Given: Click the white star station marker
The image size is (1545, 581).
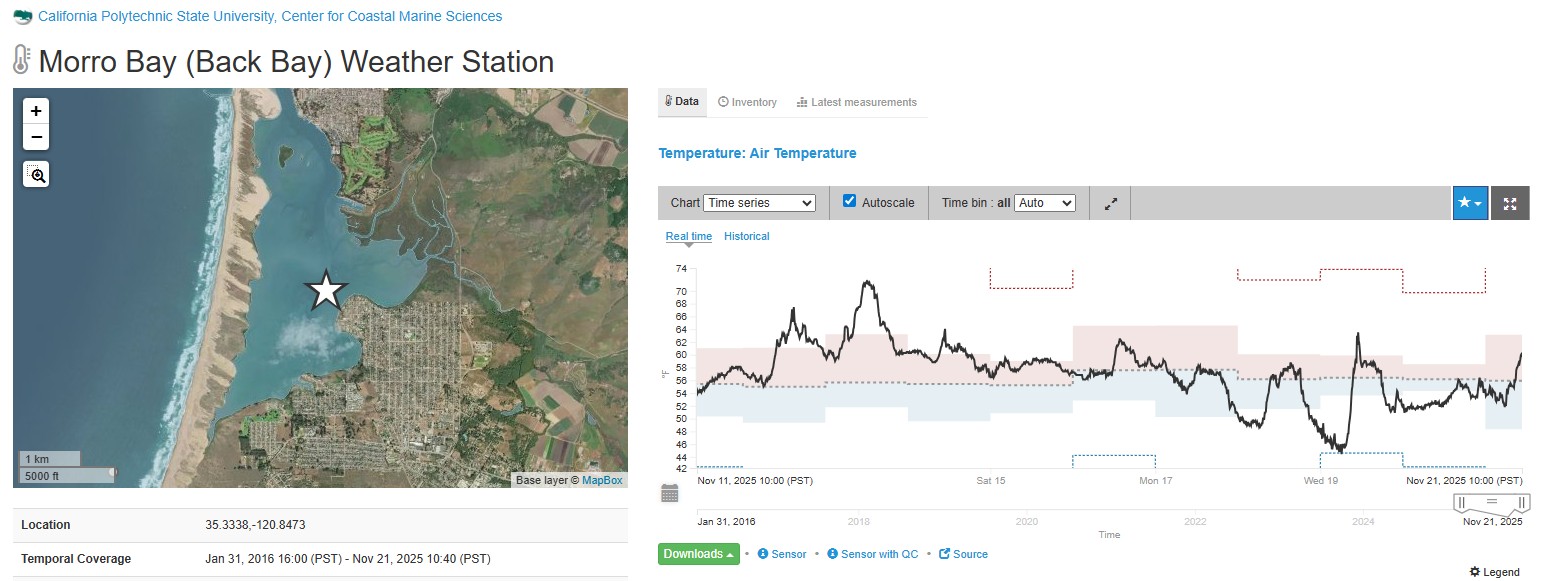Looking at the screenshot, I should [x=326, y=291].
